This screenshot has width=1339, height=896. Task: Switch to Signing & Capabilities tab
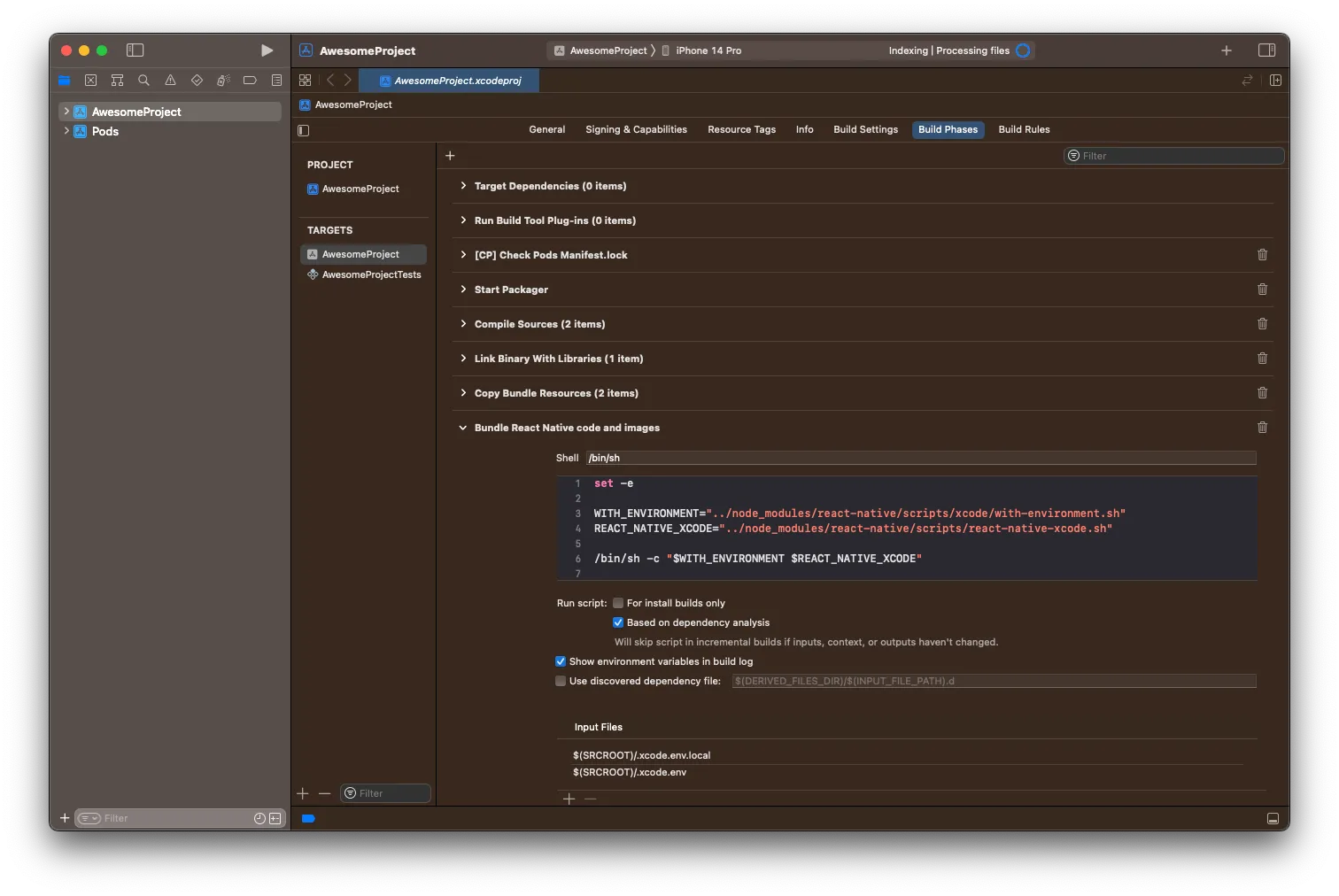(x=636, y=129)
